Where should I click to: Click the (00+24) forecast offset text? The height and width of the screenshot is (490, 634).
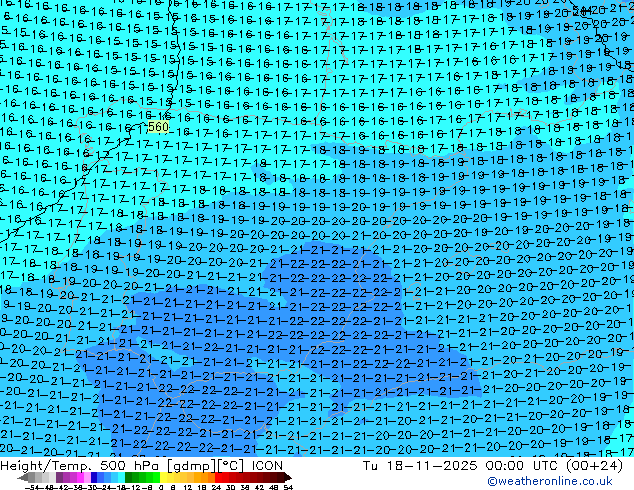(x=594, y=466)
